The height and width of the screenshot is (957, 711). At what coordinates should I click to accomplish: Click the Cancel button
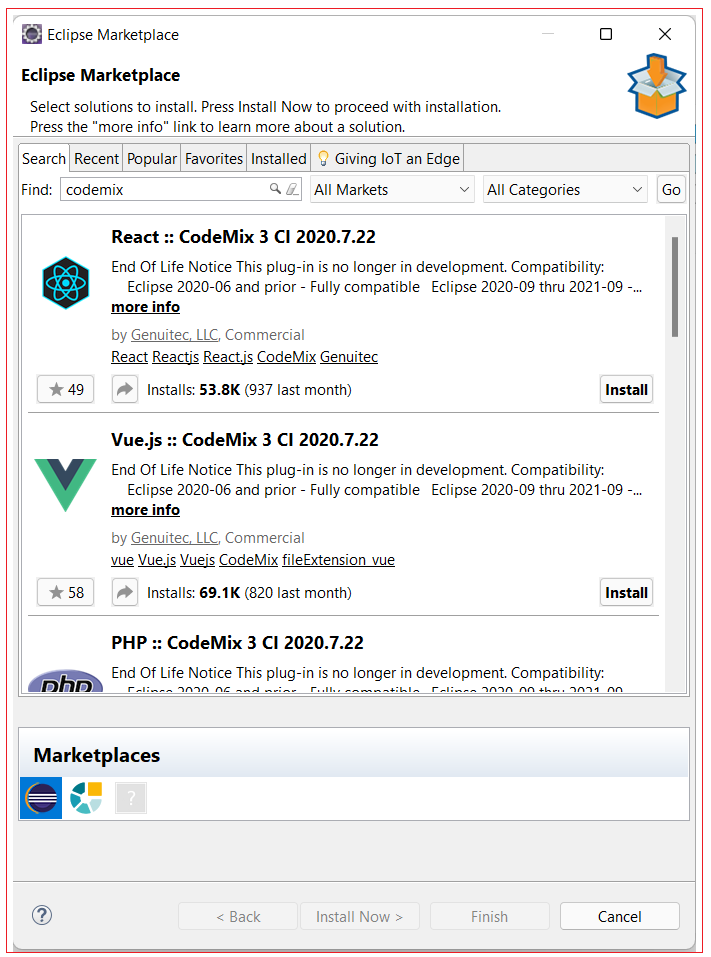click(619, 916)
